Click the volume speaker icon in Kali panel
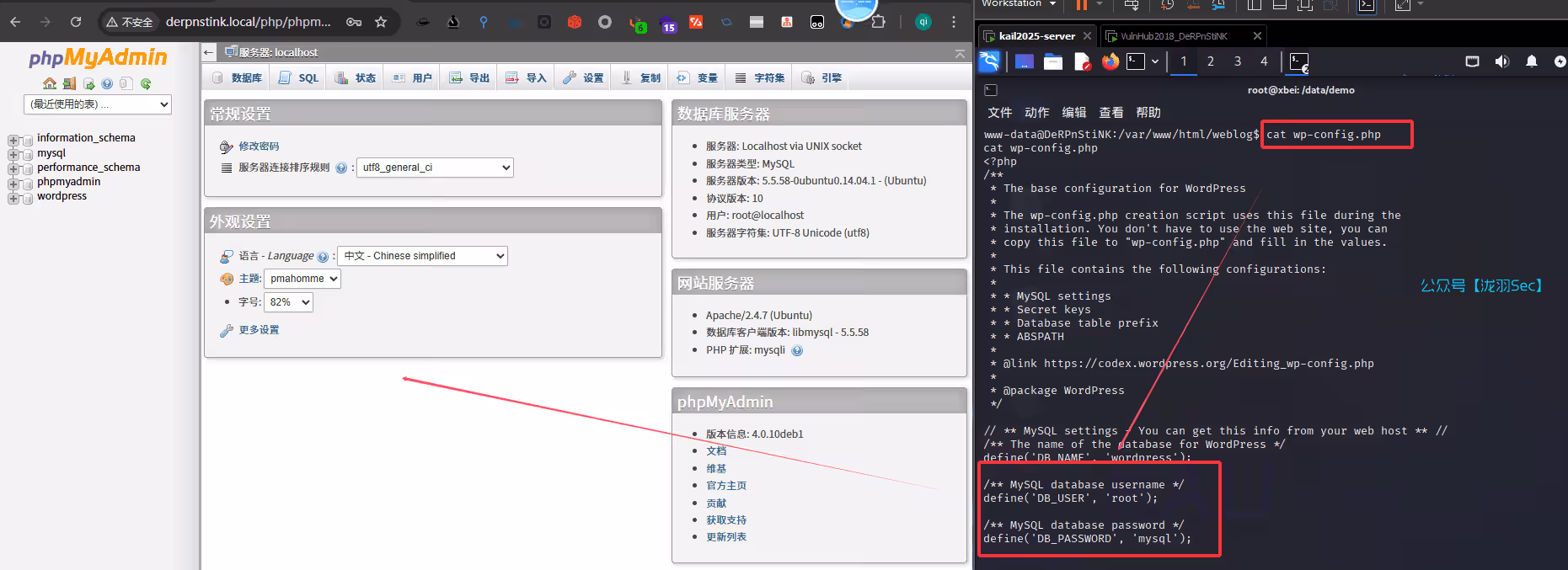Screen dimensions: 1568x570 (x=1501, y=61)
